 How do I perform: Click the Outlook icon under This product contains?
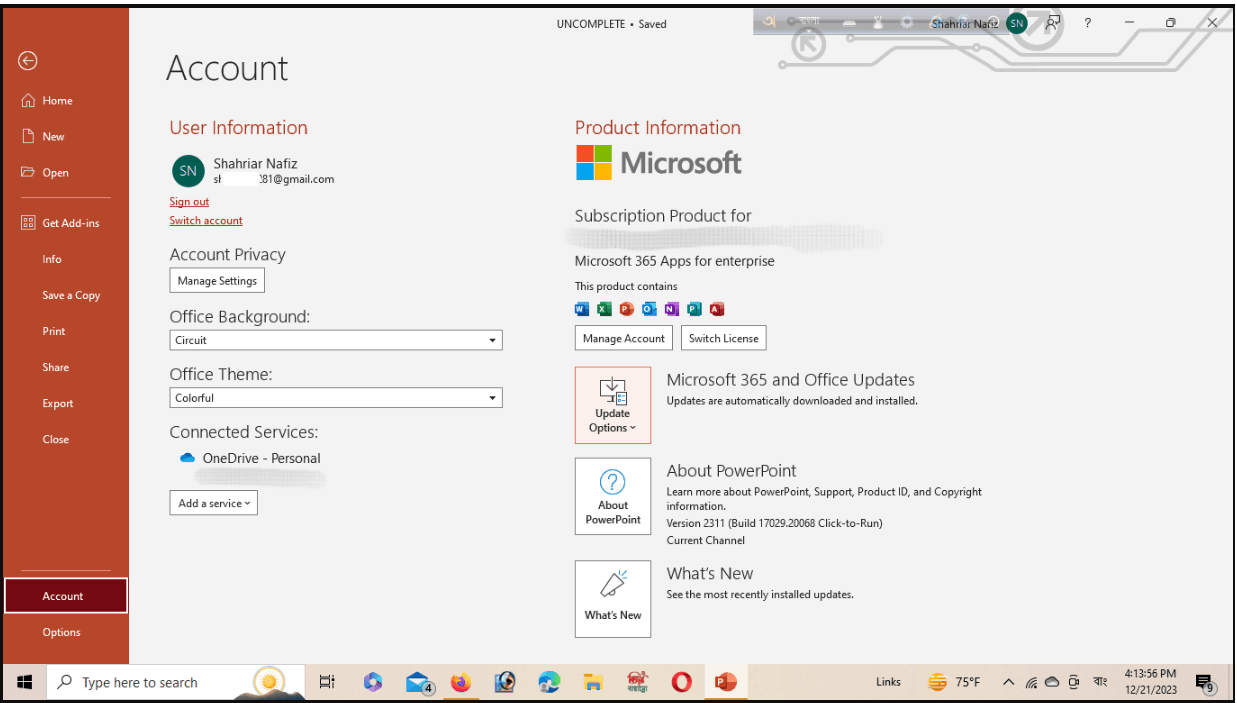tap(649, 309)
